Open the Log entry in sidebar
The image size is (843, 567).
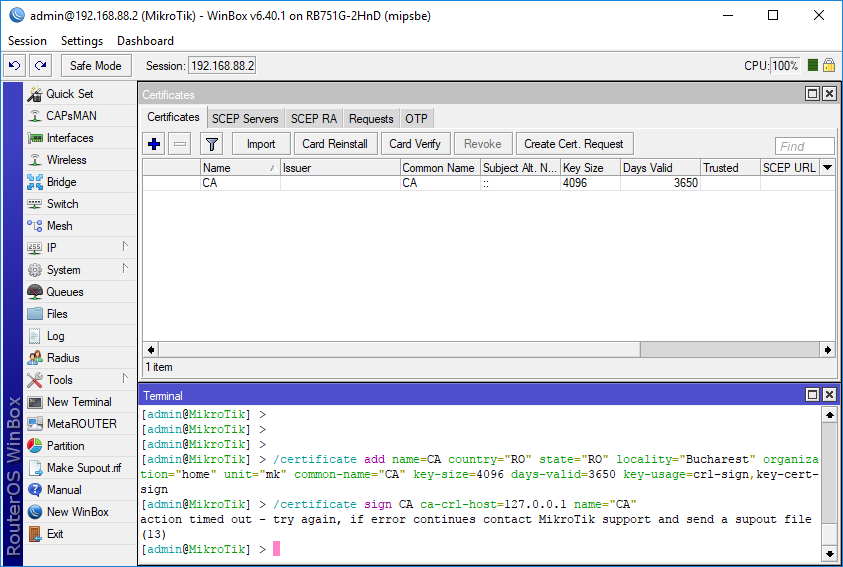pyautogui.click(x=55, y=336)
